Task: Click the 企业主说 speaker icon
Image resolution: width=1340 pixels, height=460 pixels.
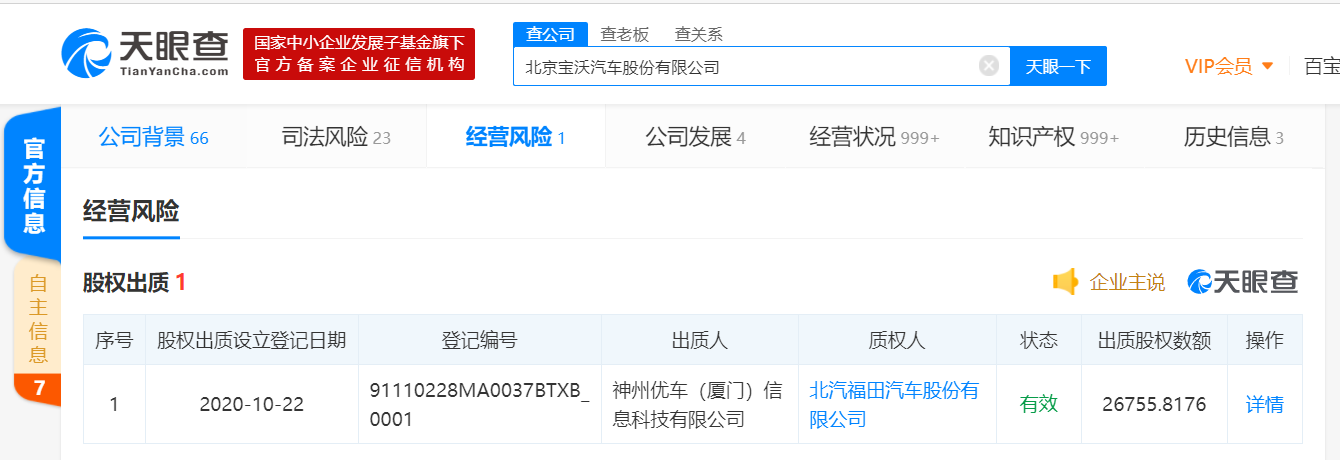Action: click(1066, 282)
